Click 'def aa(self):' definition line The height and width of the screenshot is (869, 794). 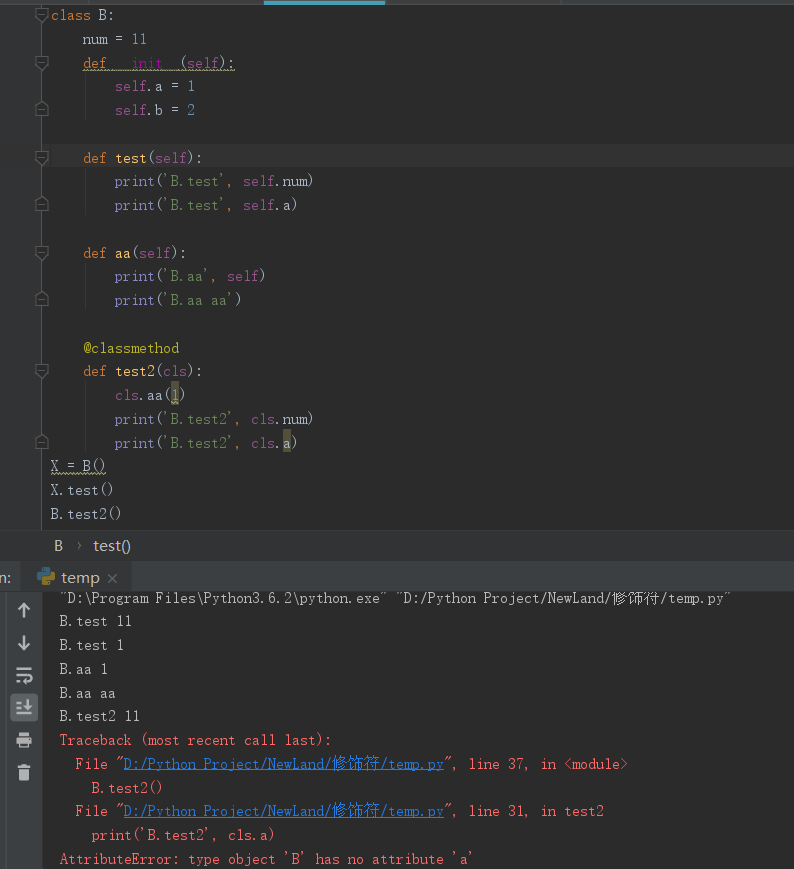(135, 253)
